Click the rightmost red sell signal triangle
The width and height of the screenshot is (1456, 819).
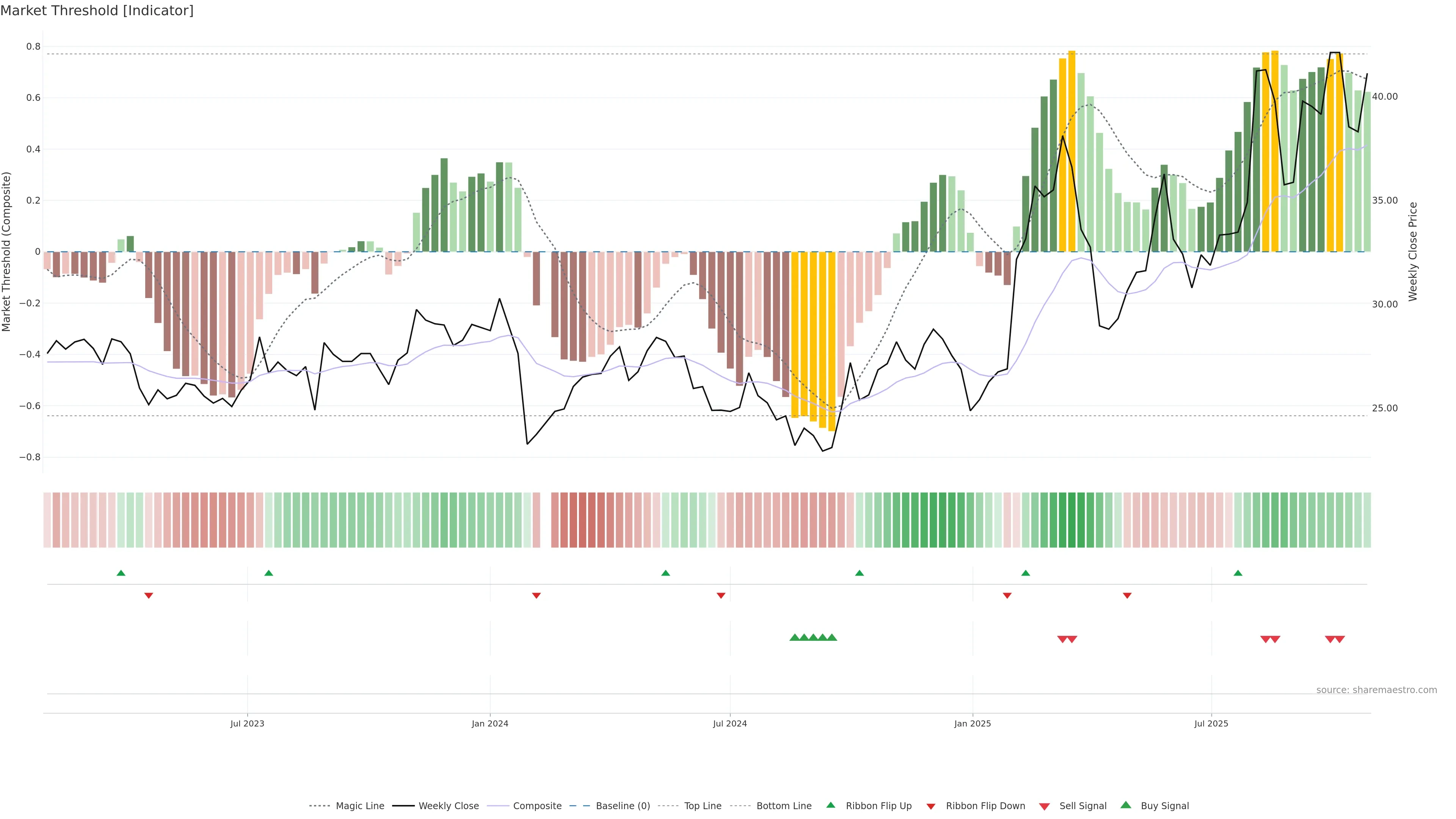point(1340,639)
